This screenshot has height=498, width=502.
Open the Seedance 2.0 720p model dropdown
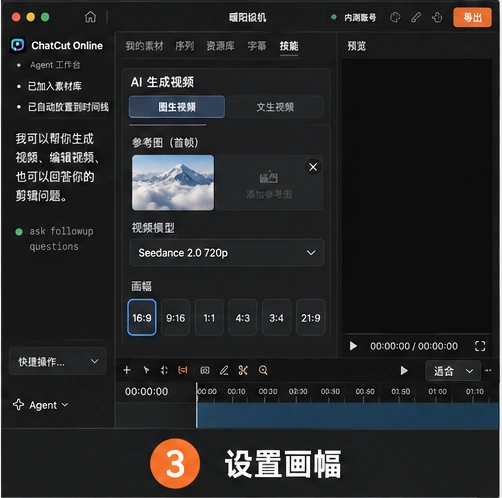[227, 253]
